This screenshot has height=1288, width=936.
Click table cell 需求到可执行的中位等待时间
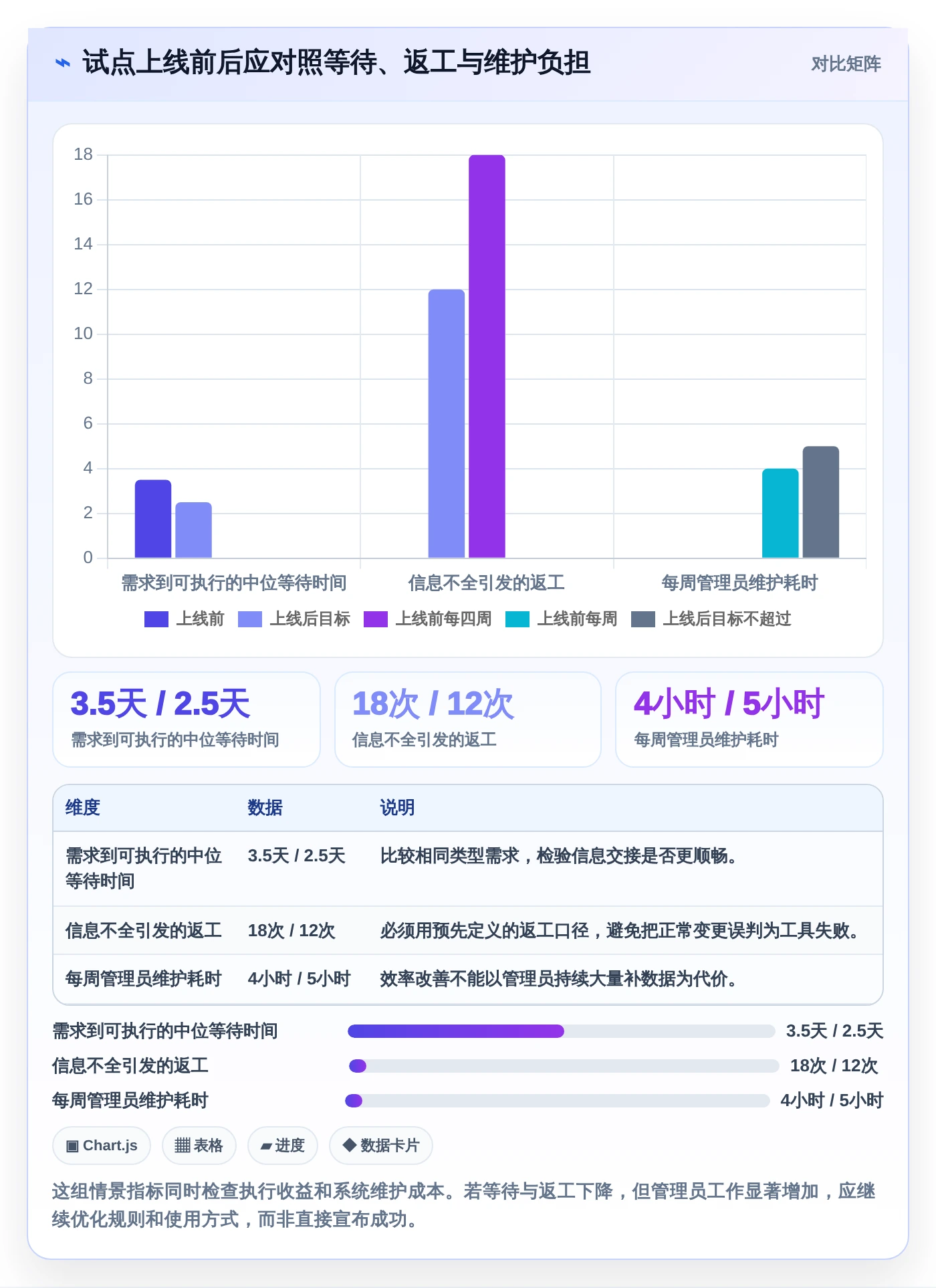(x=144, y=869)
